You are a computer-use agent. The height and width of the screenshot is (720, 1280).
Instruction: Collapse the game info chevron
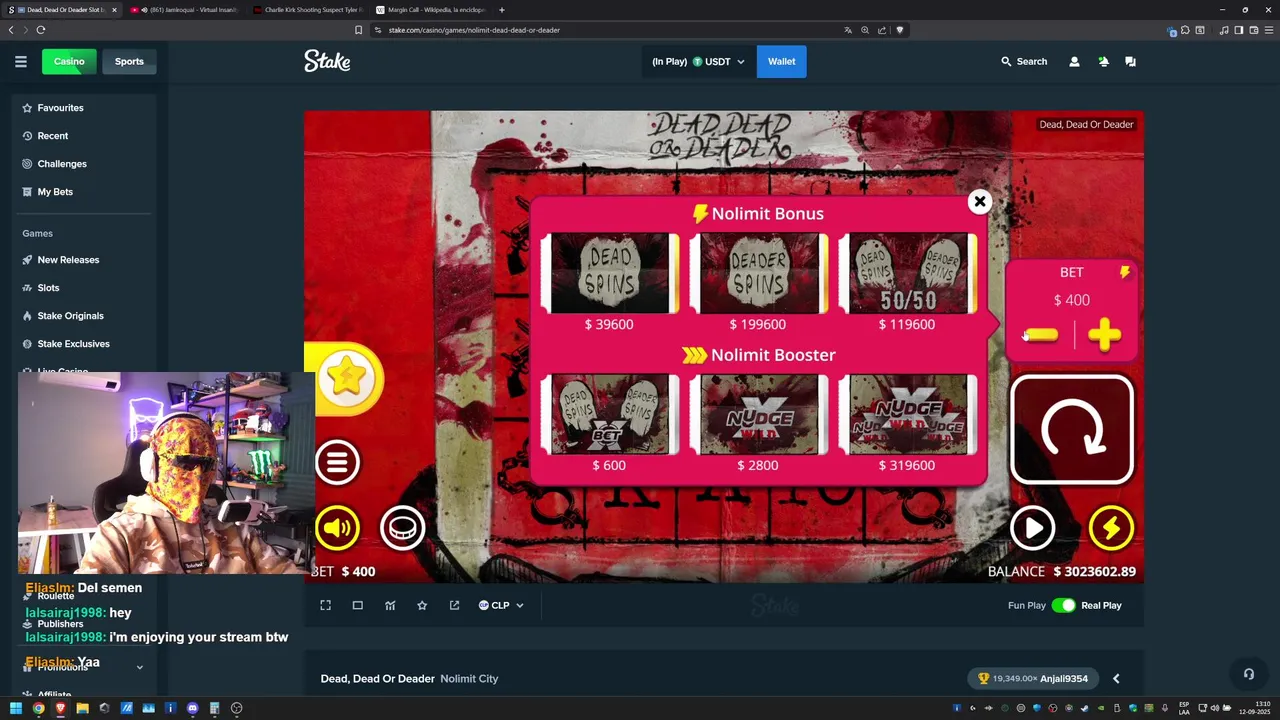coord(1116,679)
